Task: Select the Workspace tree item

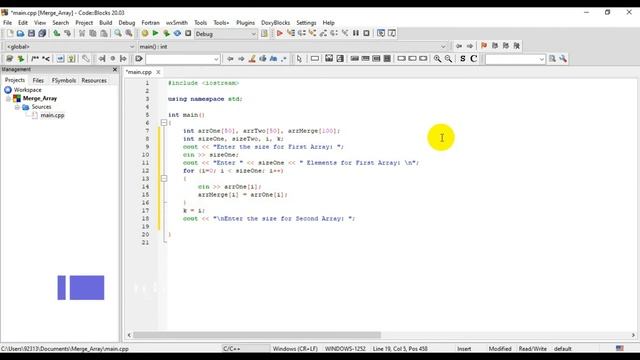Action: point(27,90)
